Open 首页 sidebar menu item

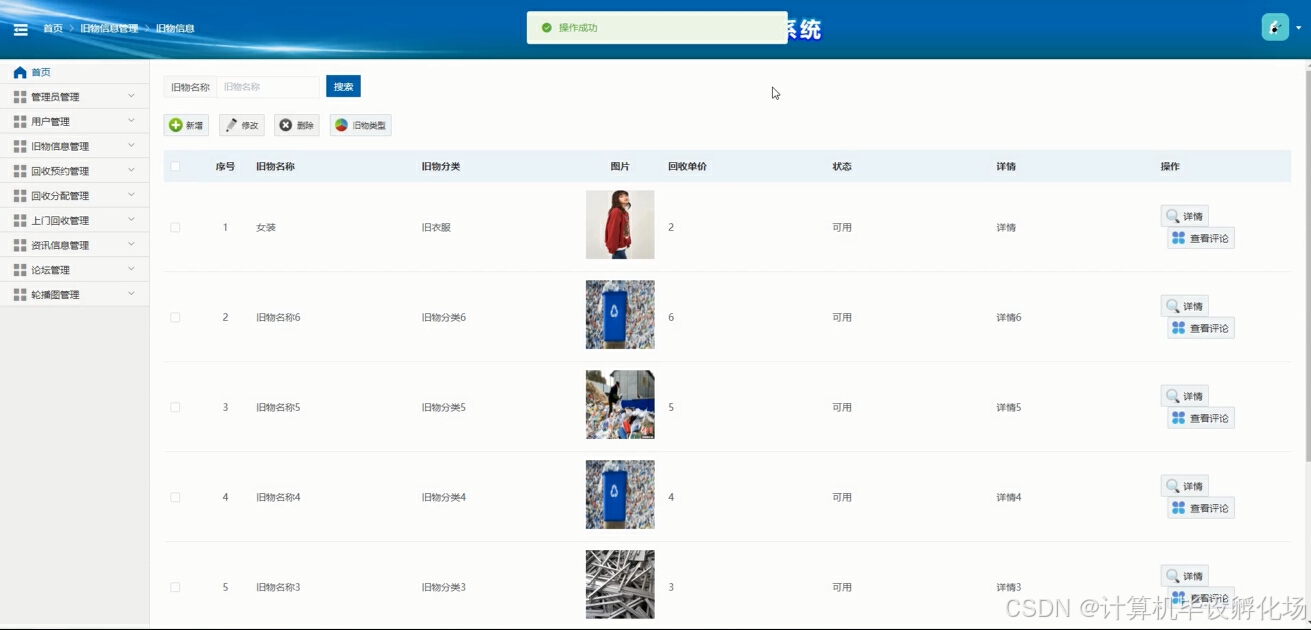75,72
